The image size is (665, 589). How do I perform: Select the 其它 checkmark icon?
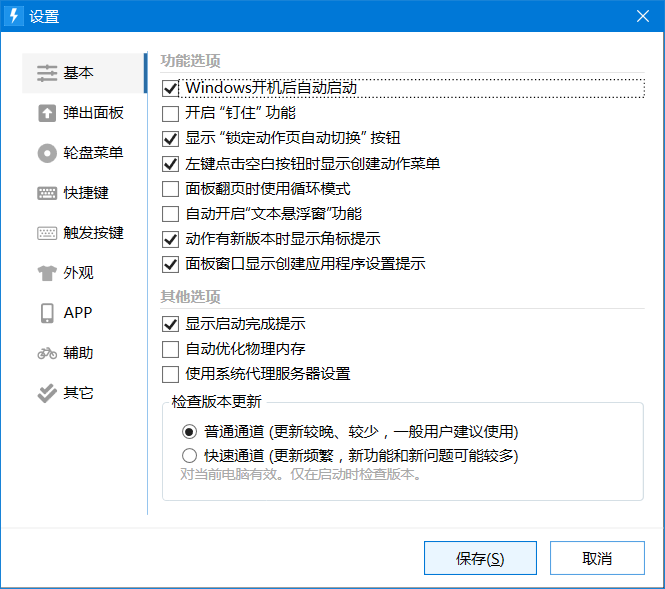click(47, 393)
